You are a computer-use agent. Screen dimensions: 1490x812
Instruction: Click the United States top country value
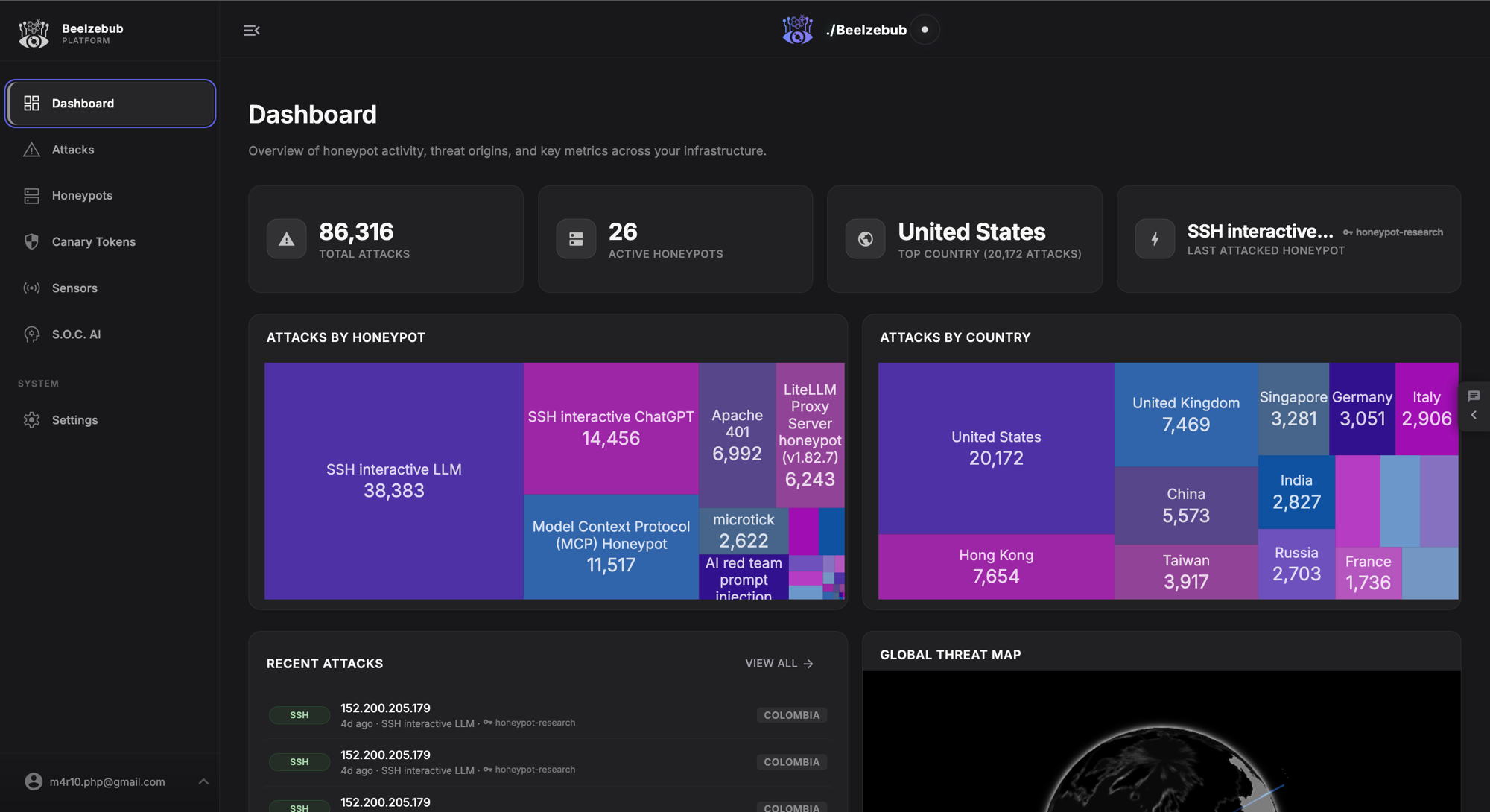[971, 232]
